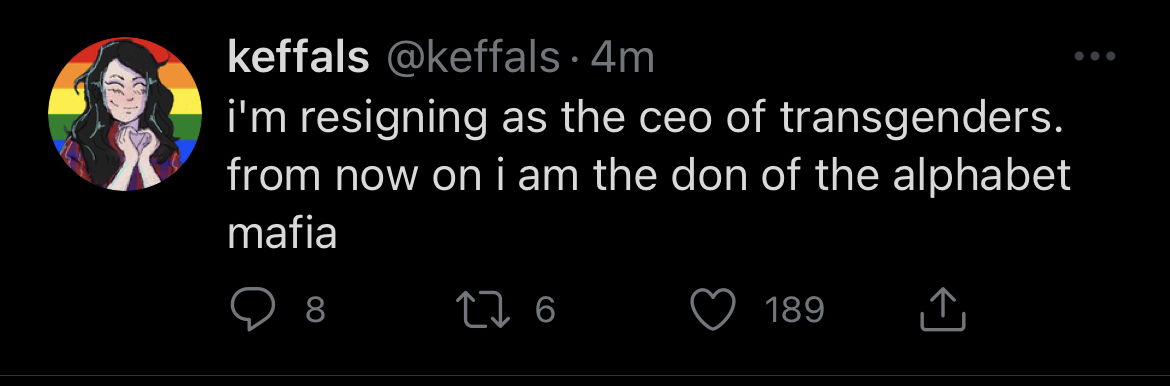
Task: Visit profile via bold keffals display name
Action: (298, 57)
